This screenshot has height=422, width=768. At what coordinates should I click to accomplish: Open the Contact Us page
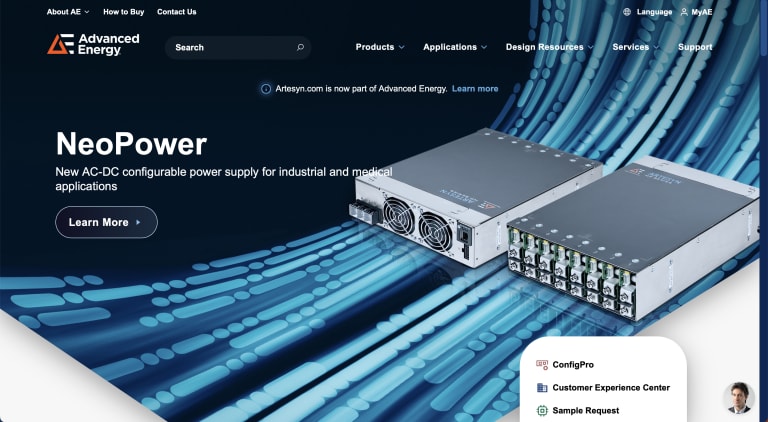click(x=176, y=12)
